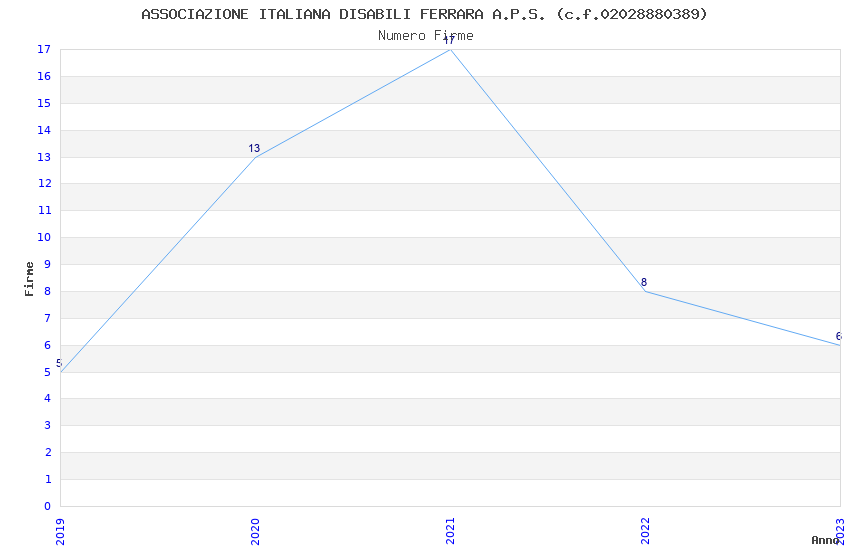Click the y-axis value 1

coord(48,479)
